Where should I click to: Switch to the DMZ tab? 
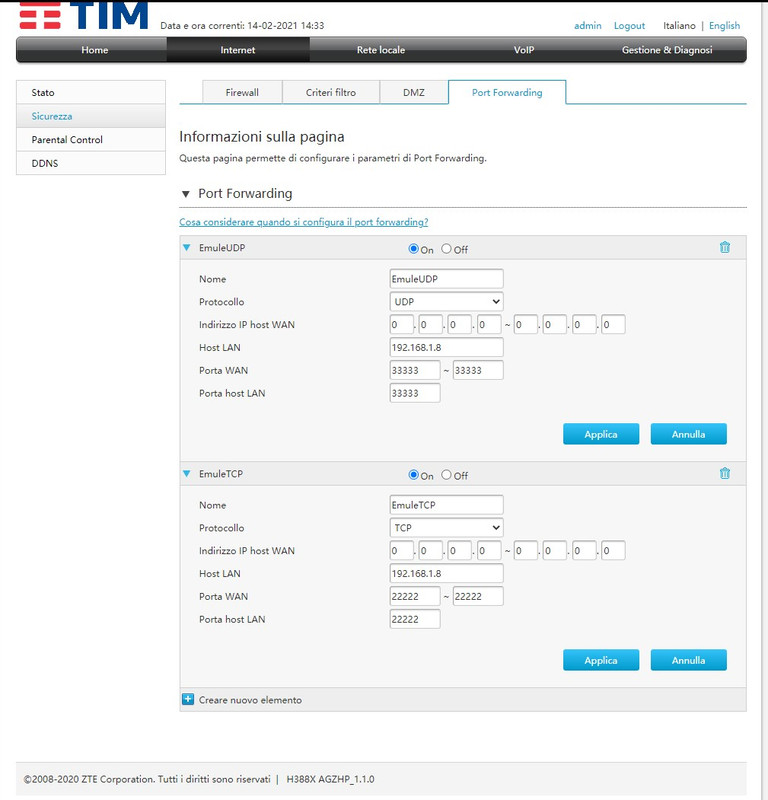point(414,92)
